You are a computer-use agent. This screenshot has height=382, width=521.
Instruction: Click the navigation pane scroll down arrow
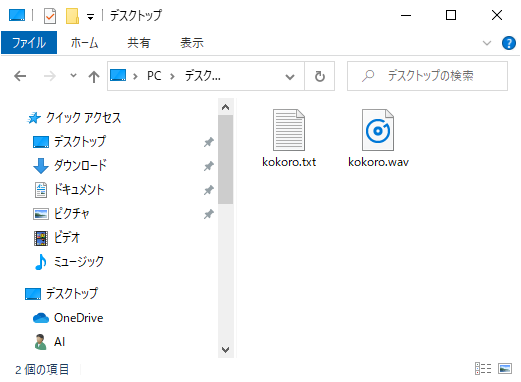[226, 350]
